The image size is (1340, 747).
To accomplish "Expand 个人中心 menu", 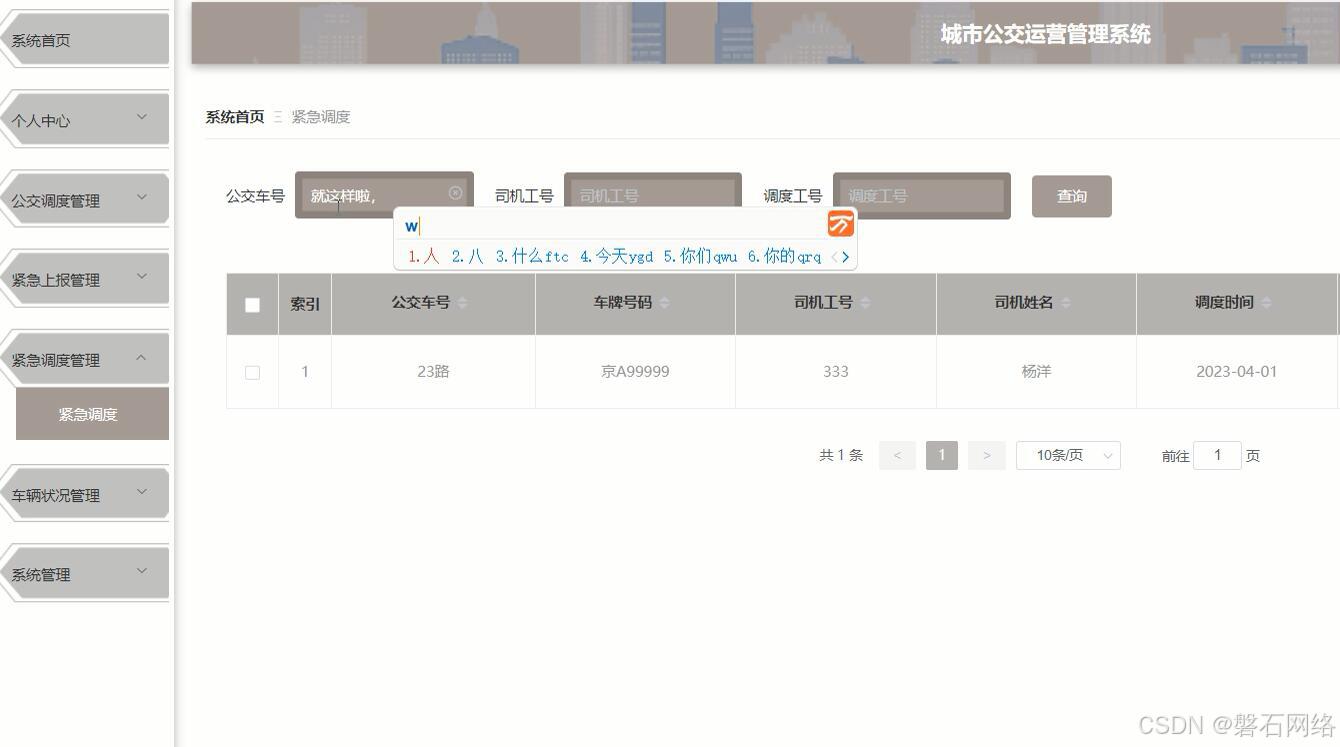I will pyautogui.click(x=85, y=119).
